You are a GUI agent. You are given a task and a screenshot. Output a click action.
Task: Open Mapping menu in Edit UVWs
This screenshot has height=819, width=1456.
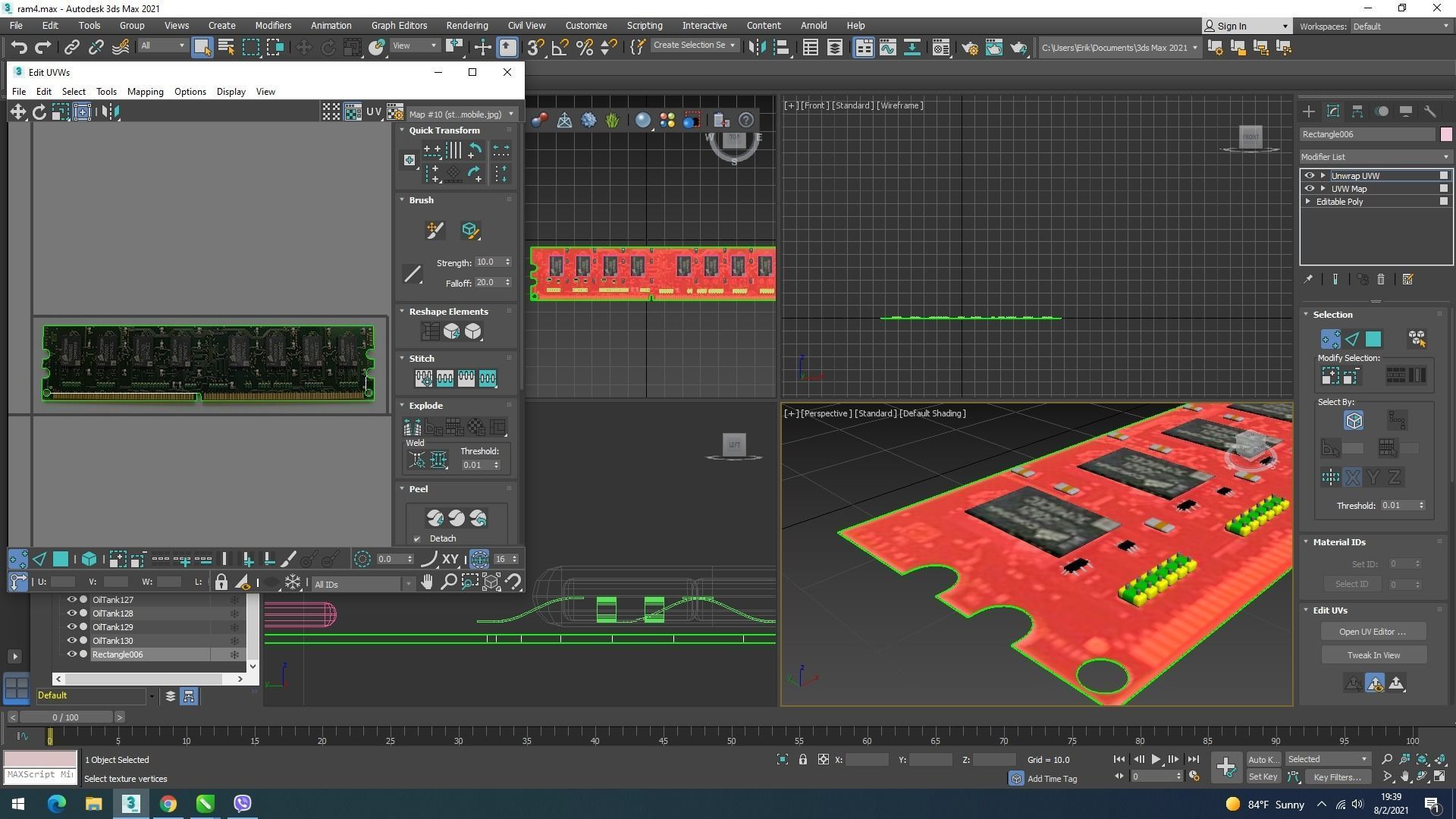click(x=145, y=91)
